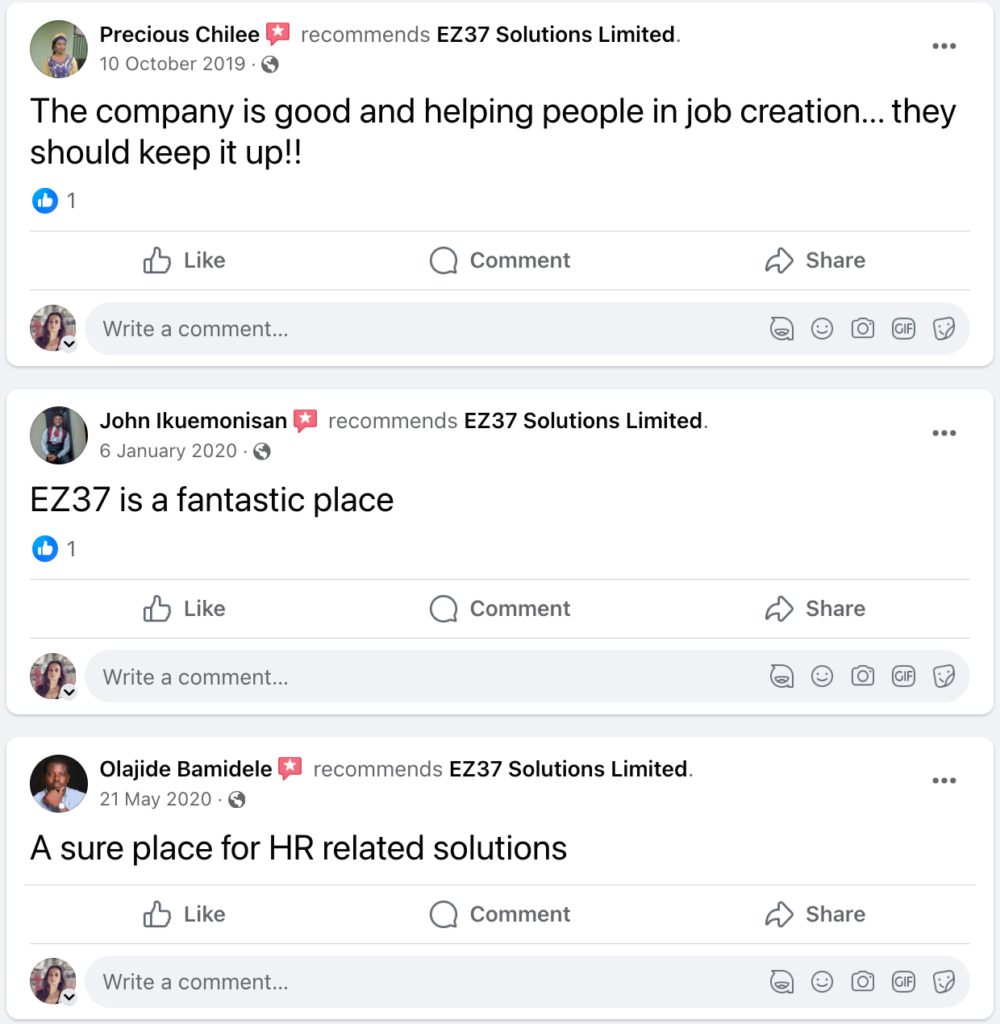The height and width of the screenshot is (1024, 1000).
Task: Open the GIF picker in the first comment box
Action: click(x=903, y=327)
